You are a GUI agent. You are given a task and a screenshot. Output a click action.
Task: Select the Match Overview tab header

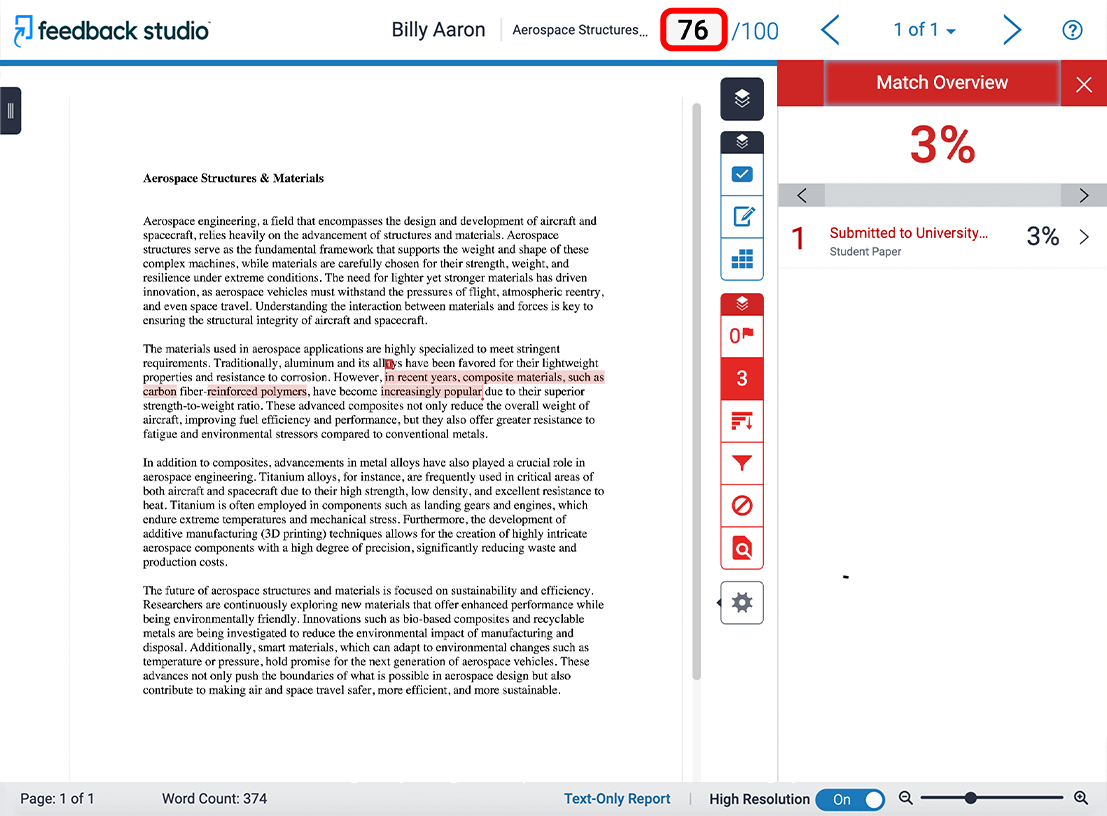coord(942,83)
